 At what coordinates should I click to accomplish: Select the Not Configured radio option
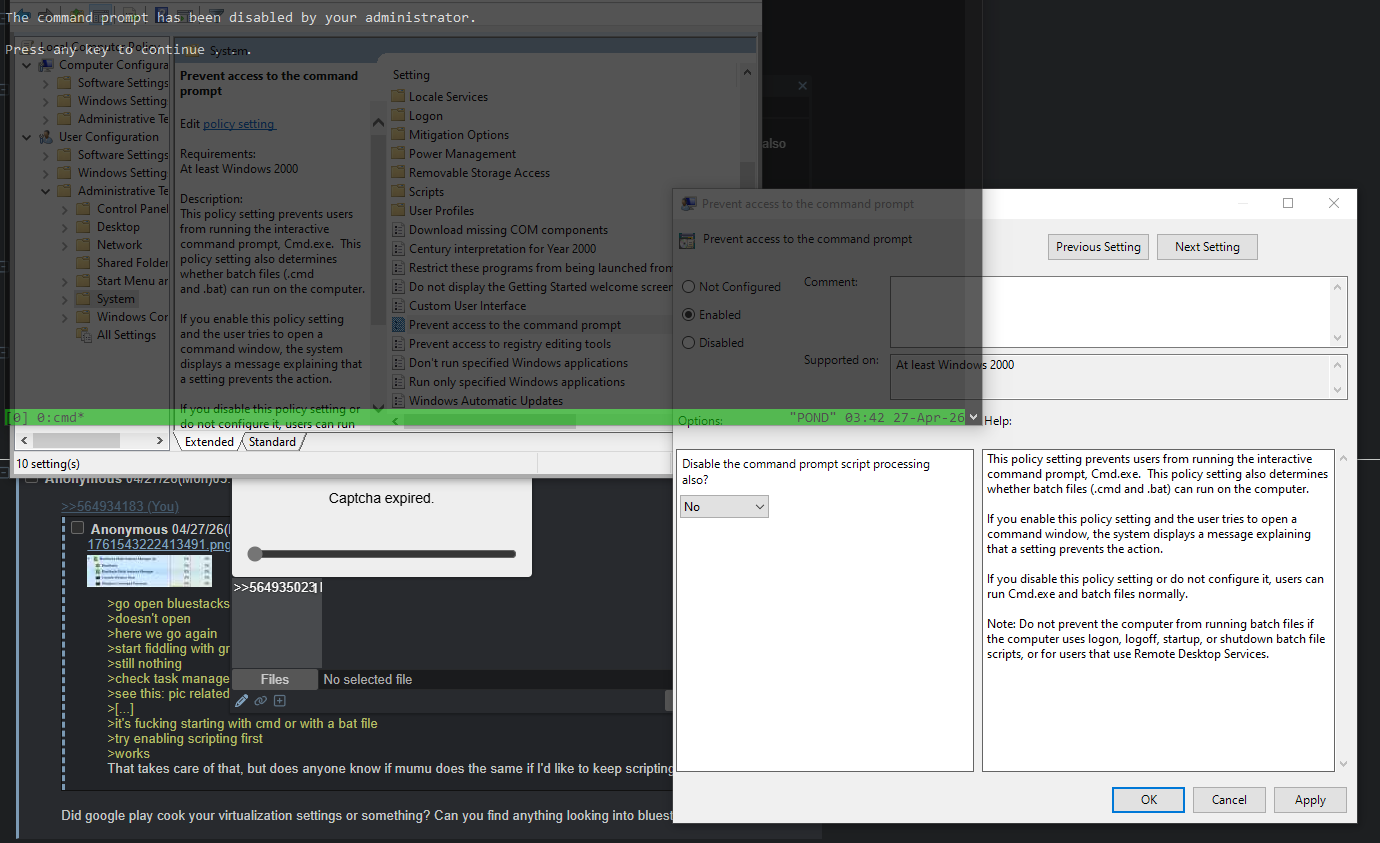click(x=689, y=286)
